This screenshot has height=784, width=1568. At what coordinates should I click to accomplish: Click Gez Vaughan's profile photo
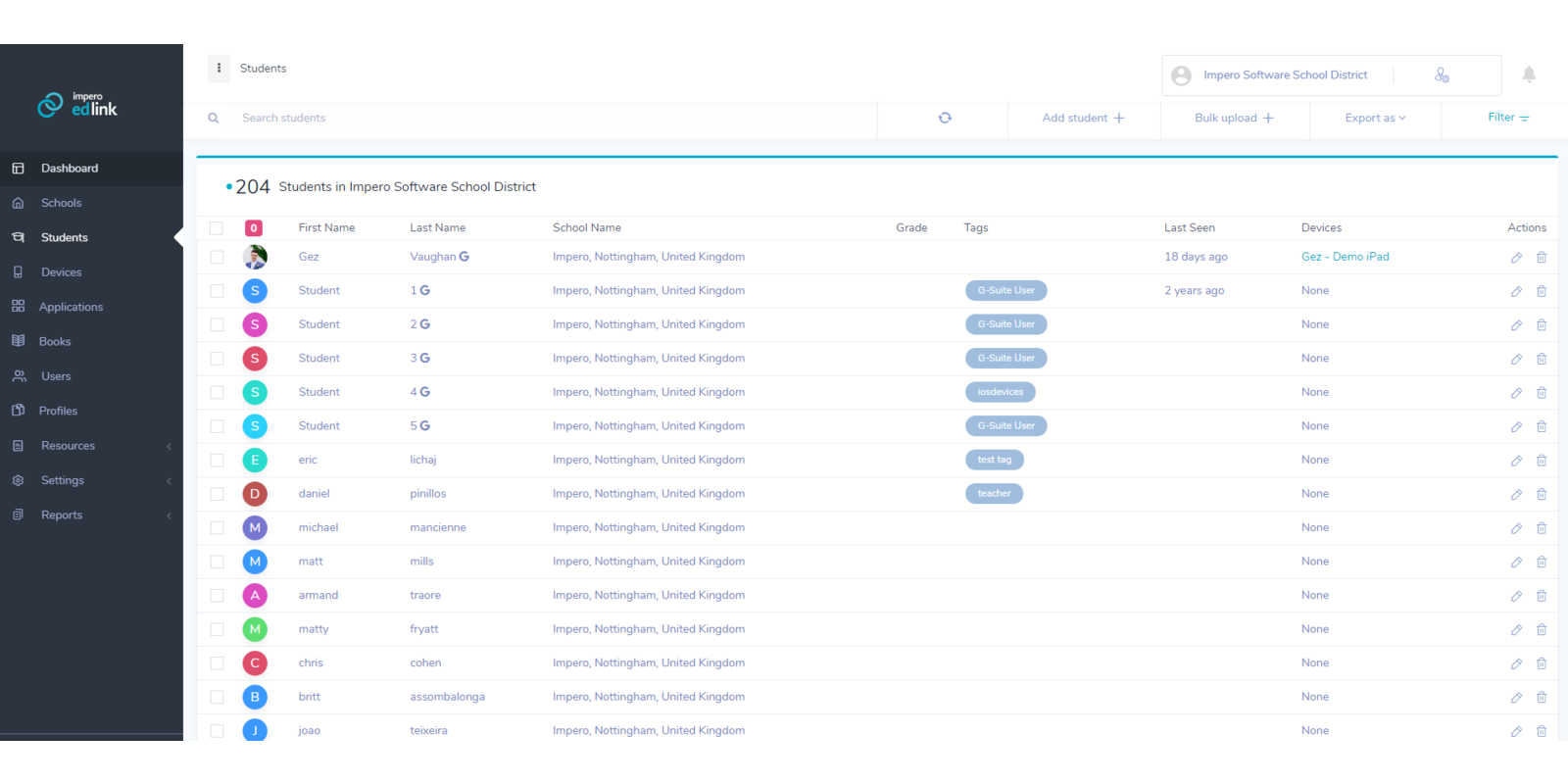pos(255,257)
